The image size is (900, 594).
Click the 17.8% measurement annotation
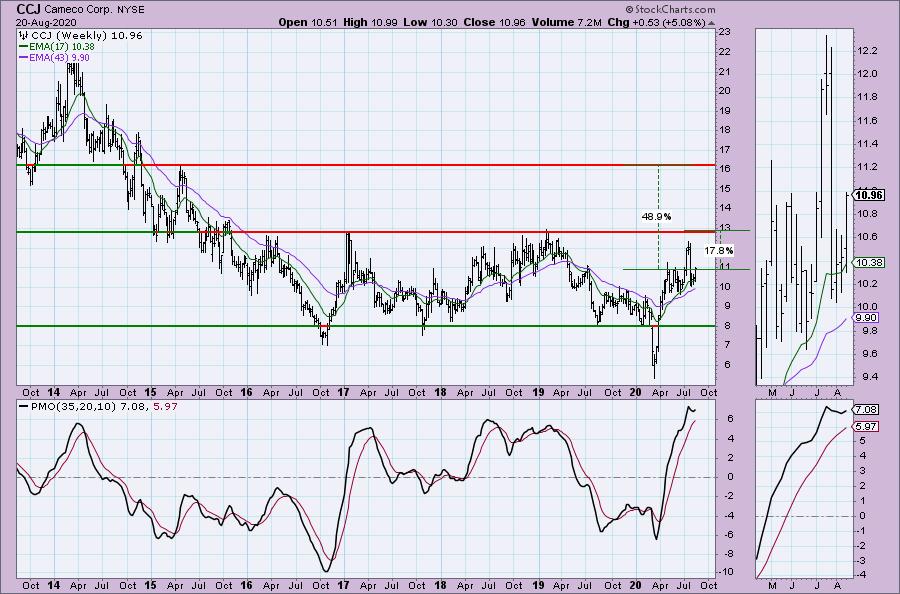pos(719,251)
